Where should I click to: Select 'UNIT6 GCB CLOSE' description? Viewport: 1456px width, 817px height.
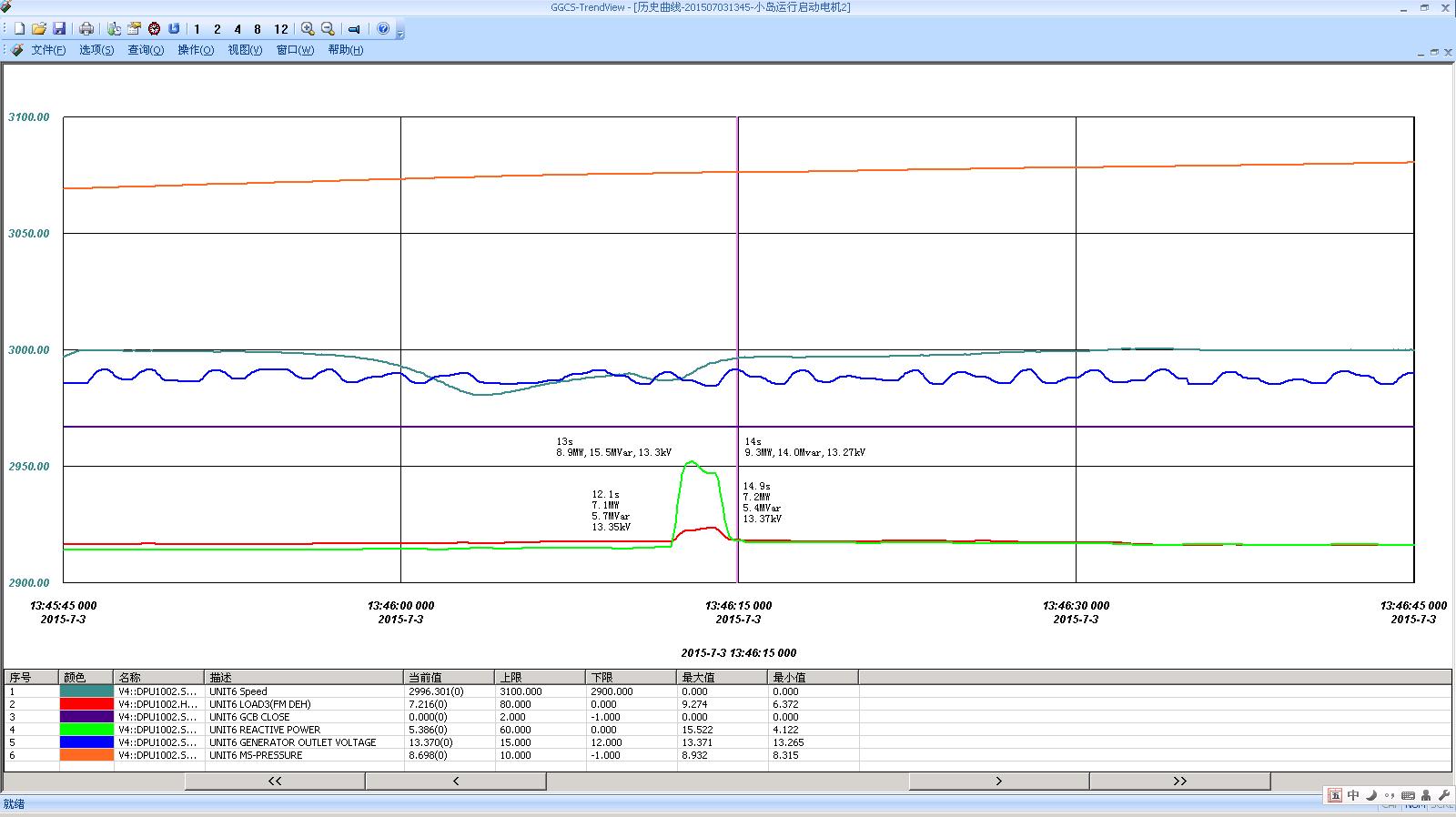tap(249, 717)
